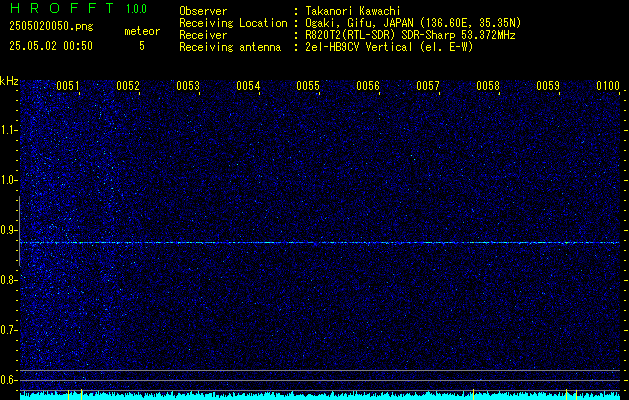The width and height of the screenshot is (629, 400).
Task: Click the Observer field label
Action: point(203,11)
